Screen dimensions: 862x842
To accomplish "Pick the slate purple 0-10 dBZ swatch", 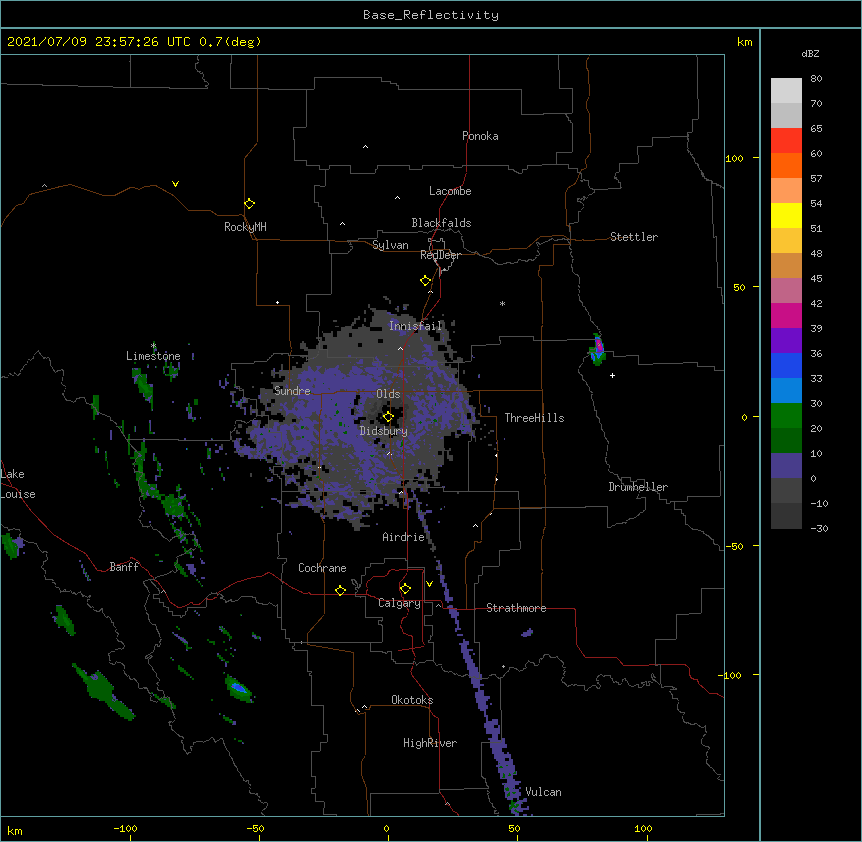I will [786, 466].
